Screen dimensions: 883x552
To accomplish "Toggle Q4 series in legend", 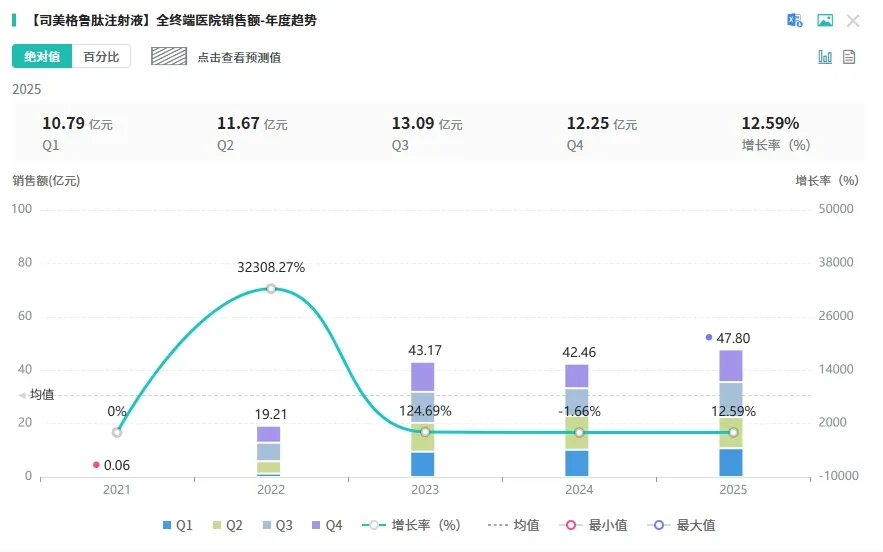I will (x=327, y=526).
